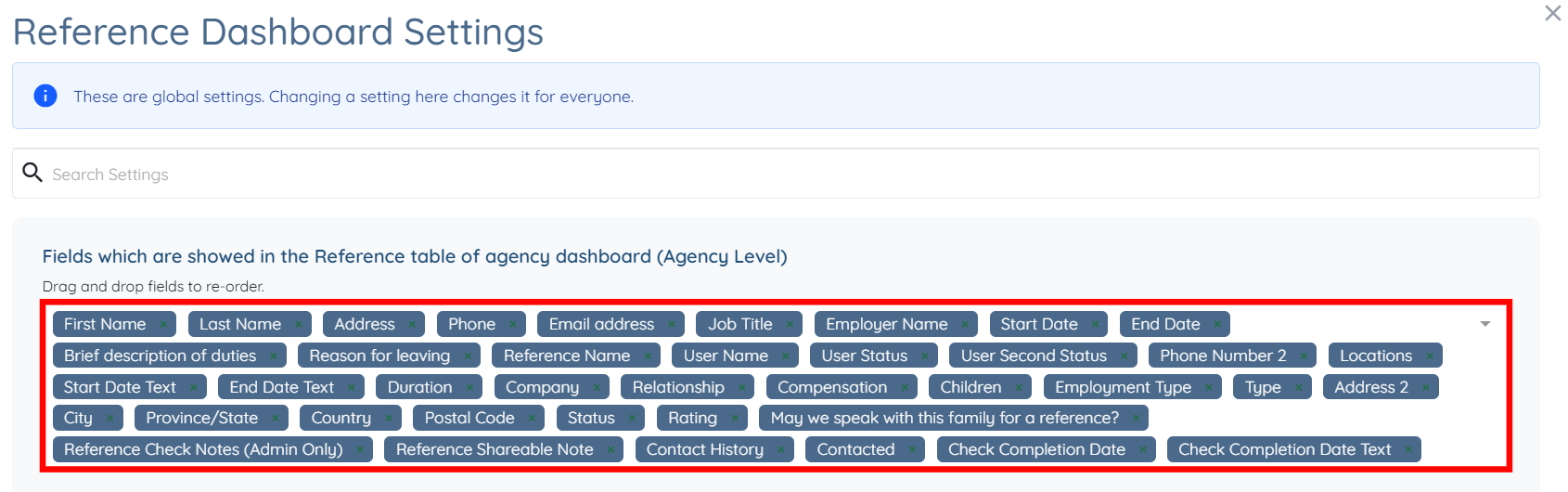The height and width of the screenshot is (492, 1568).
Task: Select the Type field tag
Action: click(1272, 387)
